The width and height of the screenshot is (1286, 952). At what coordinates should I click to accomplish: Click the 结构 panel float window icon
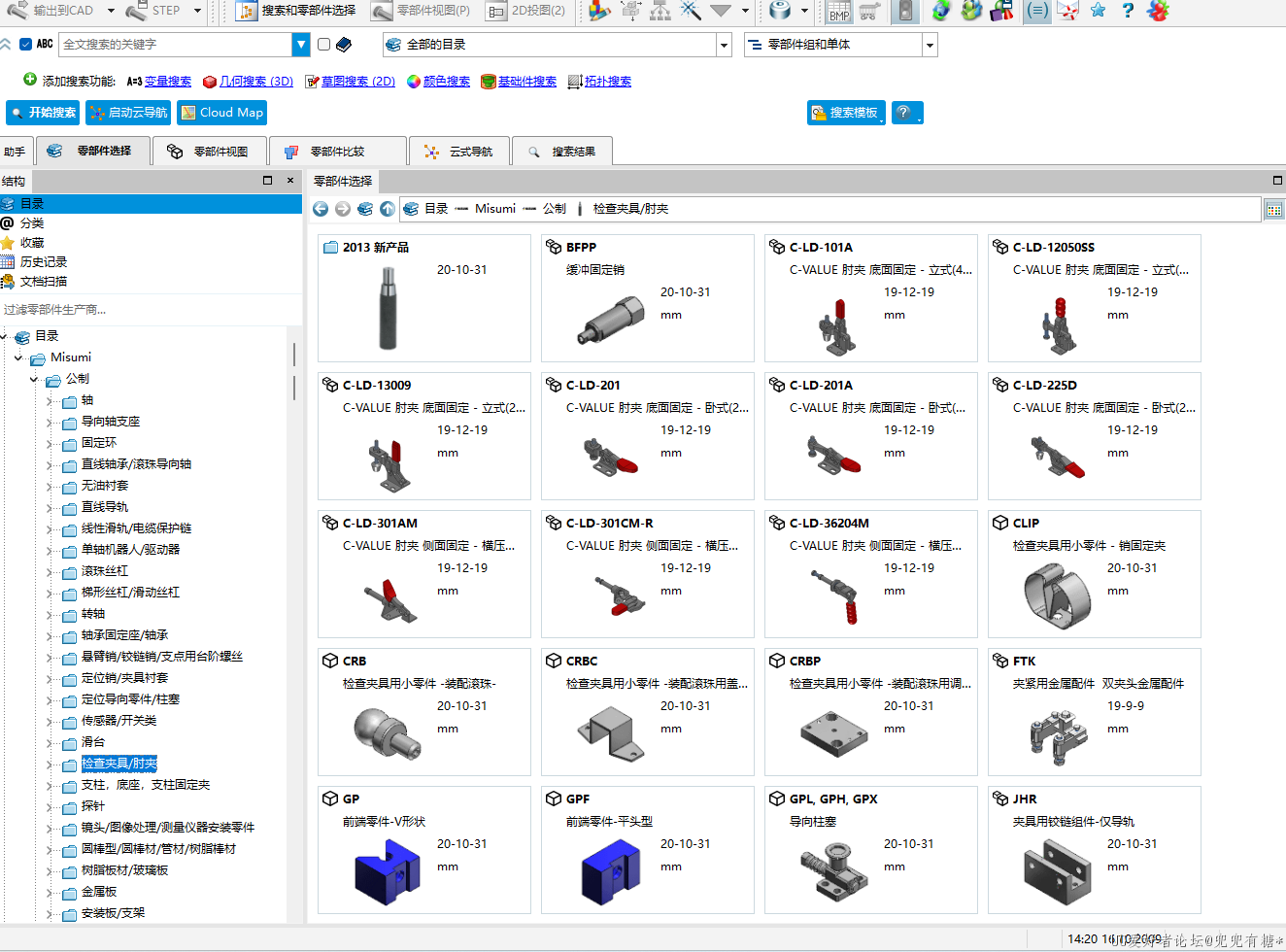pyautogui.click(x=268, y=181)
